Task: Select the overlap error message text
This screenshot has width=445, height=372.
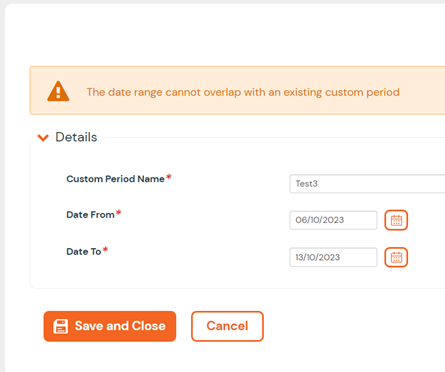Action: click(243, 92)
